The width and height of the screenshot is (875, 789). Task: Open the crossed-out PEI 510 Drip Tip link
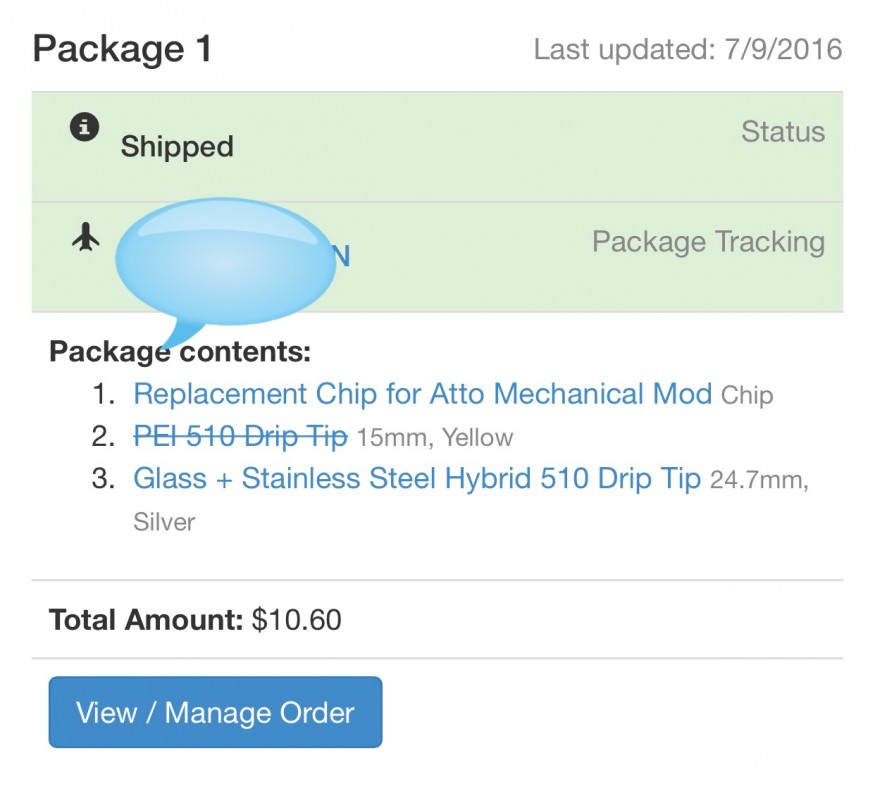tap(240, 437)
